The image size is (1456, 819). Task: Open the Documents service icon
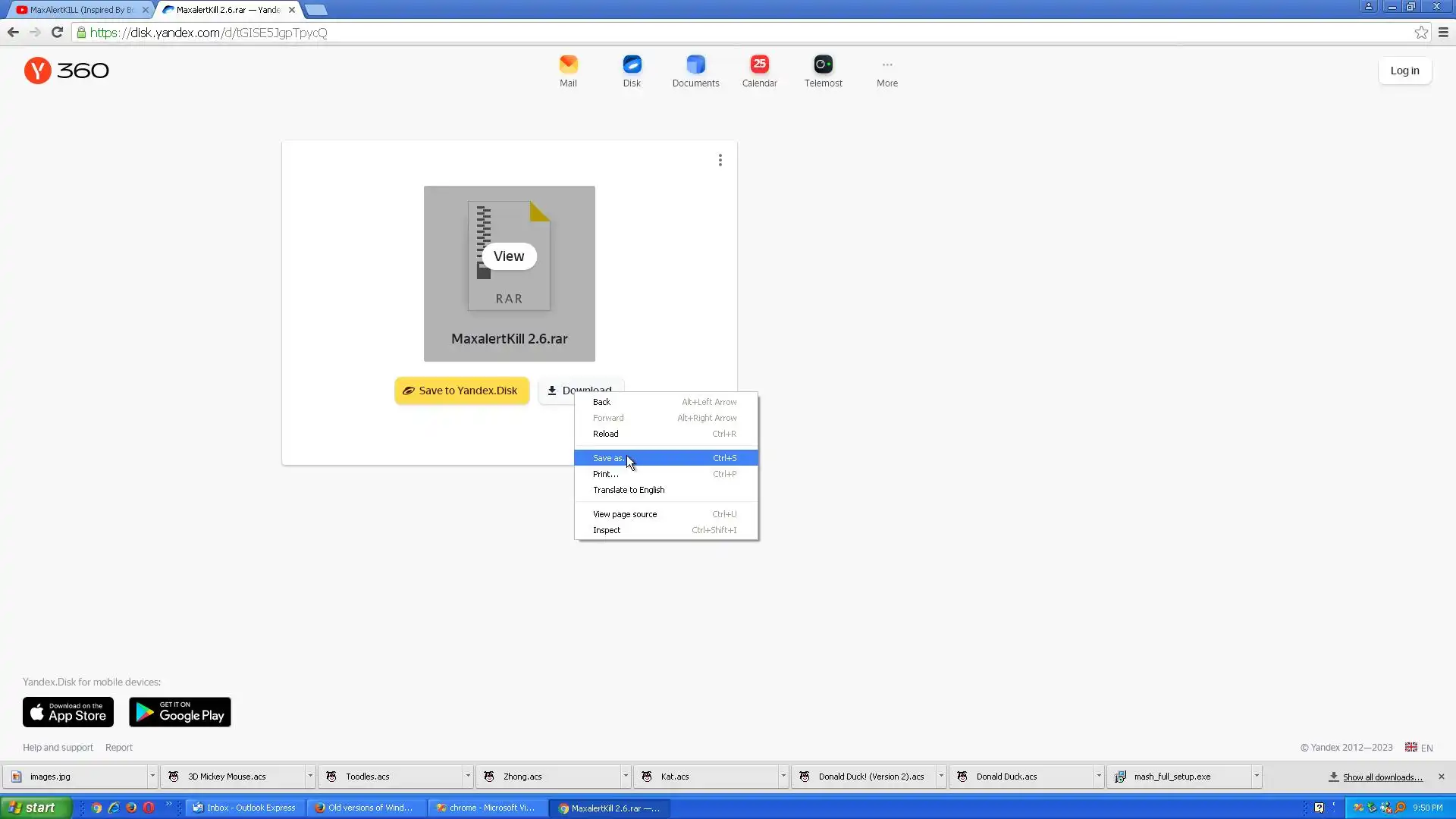[695, 64]
